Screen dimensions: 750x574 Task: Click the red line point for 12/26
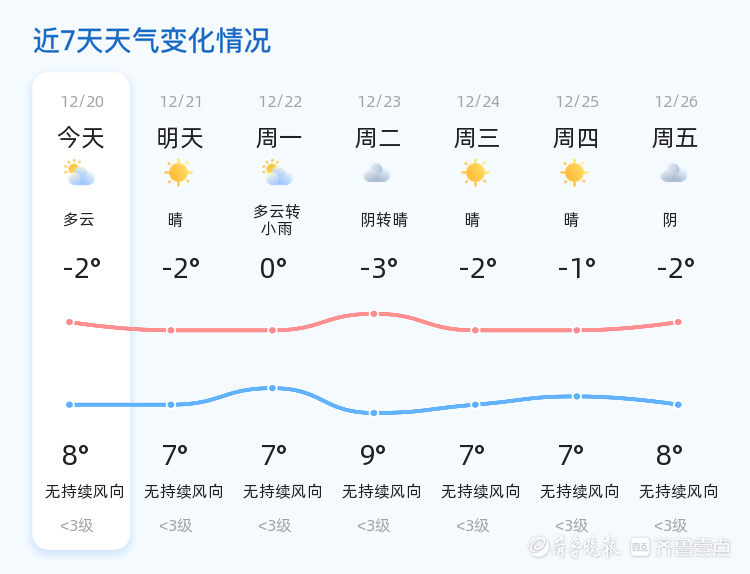tap(678, 322)
